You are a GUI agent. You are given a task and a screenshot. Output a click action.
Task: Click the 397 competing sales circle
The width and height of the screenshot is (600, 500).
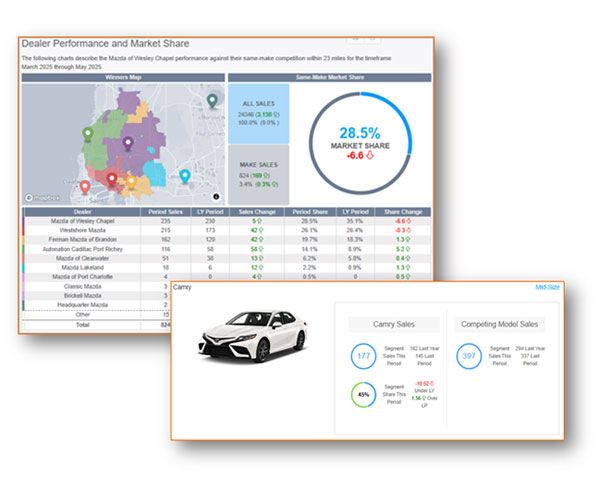tap(469, 356)
